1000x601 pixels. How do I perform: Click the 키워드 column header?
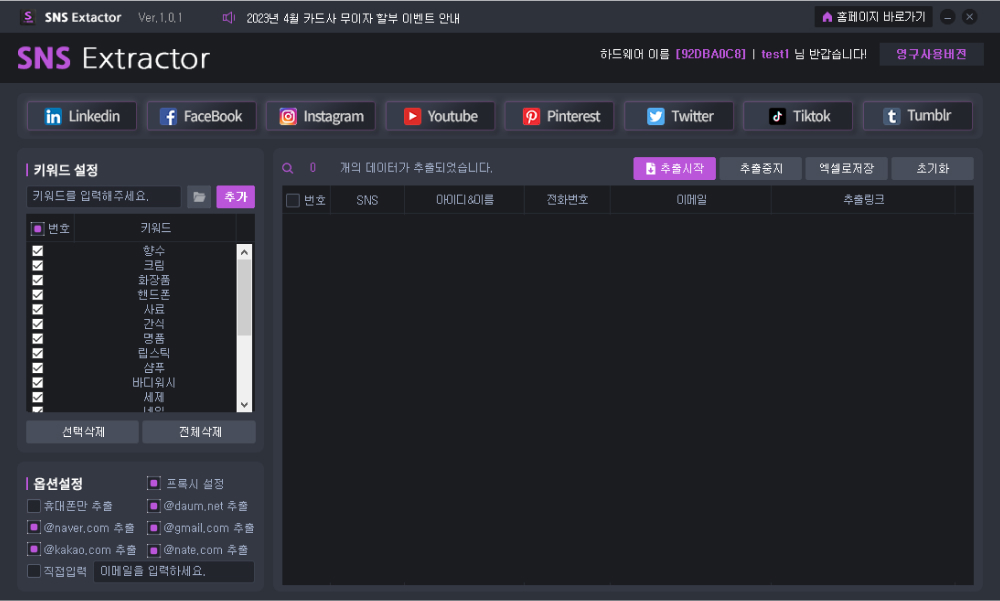tap(155, 228)
